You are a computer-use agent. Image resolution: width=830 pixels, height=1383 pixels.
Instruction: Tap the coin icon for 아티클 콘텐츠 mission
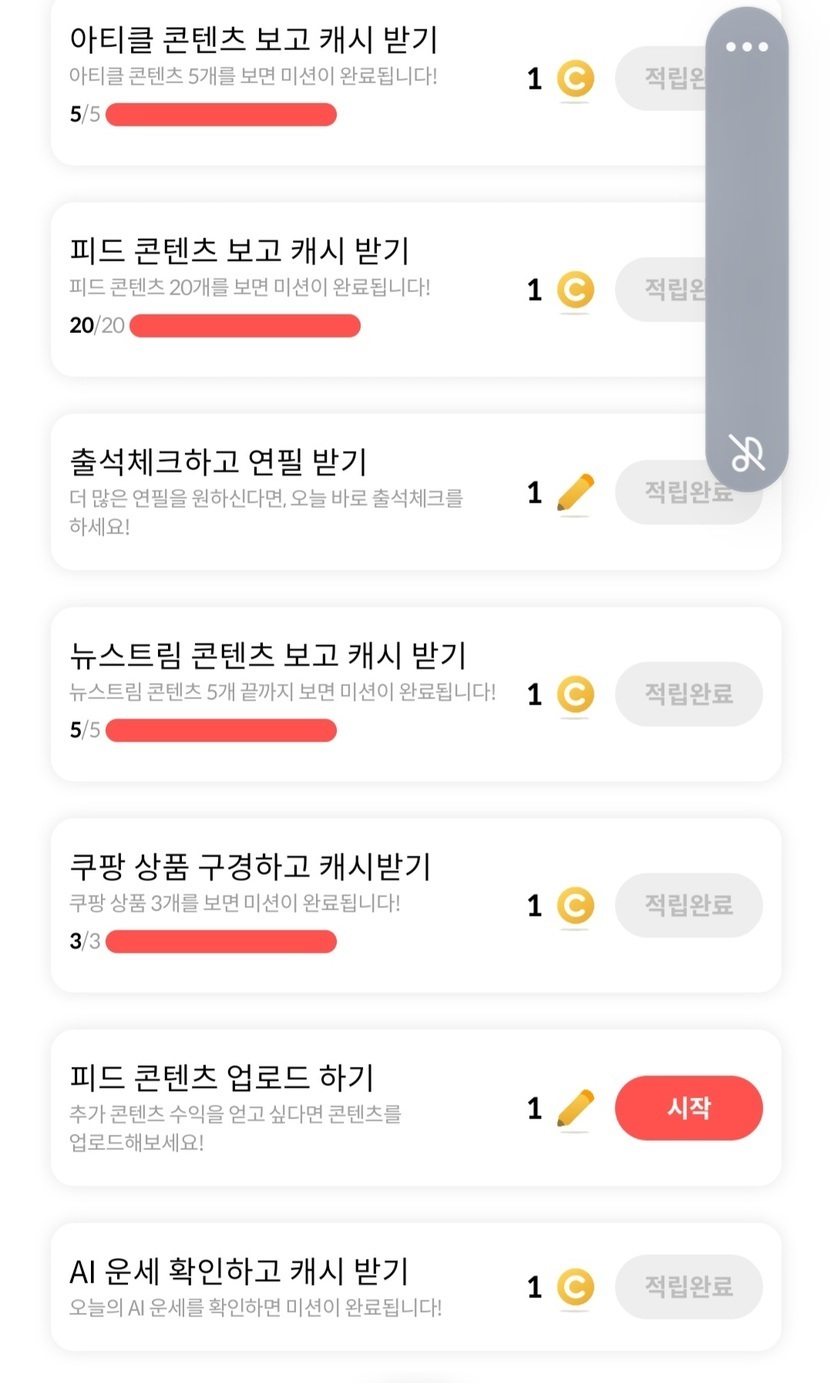pyautogui.click(x=575, y=79)
